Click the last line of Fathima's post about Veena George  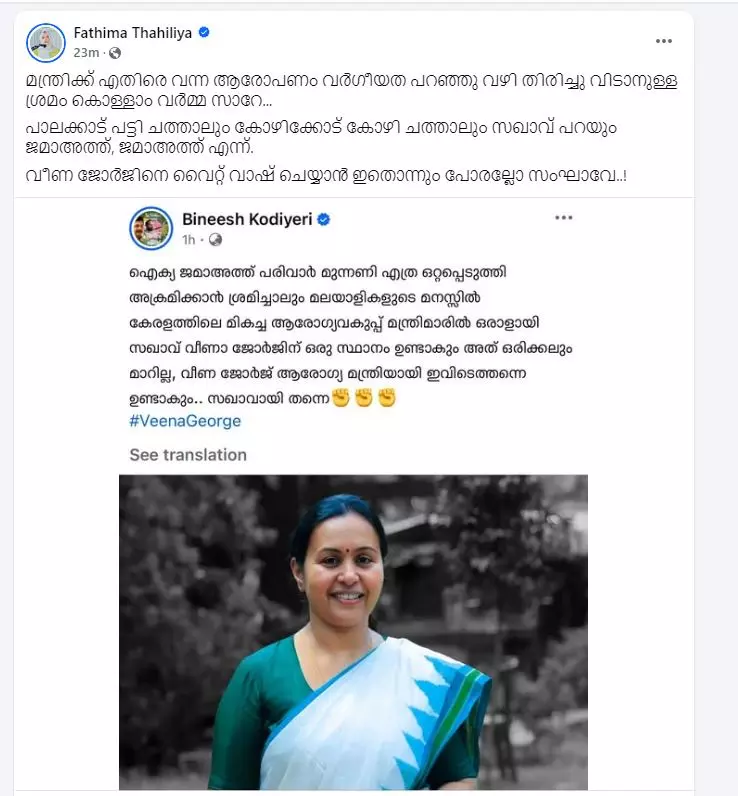[x=326, y=176]
